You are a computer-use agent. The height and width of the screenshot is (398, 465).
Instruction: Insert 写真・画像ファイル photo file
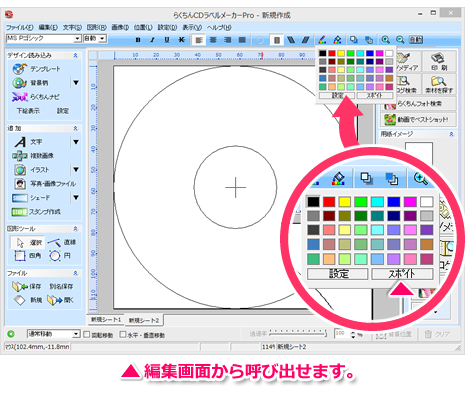pyautogui.click(x=45, y=184)
